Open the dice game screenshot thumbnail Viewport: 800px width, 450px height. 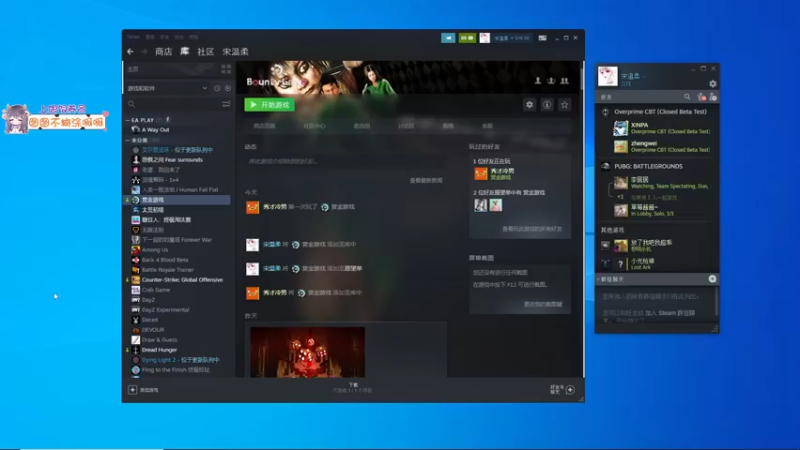click(308, 352)
